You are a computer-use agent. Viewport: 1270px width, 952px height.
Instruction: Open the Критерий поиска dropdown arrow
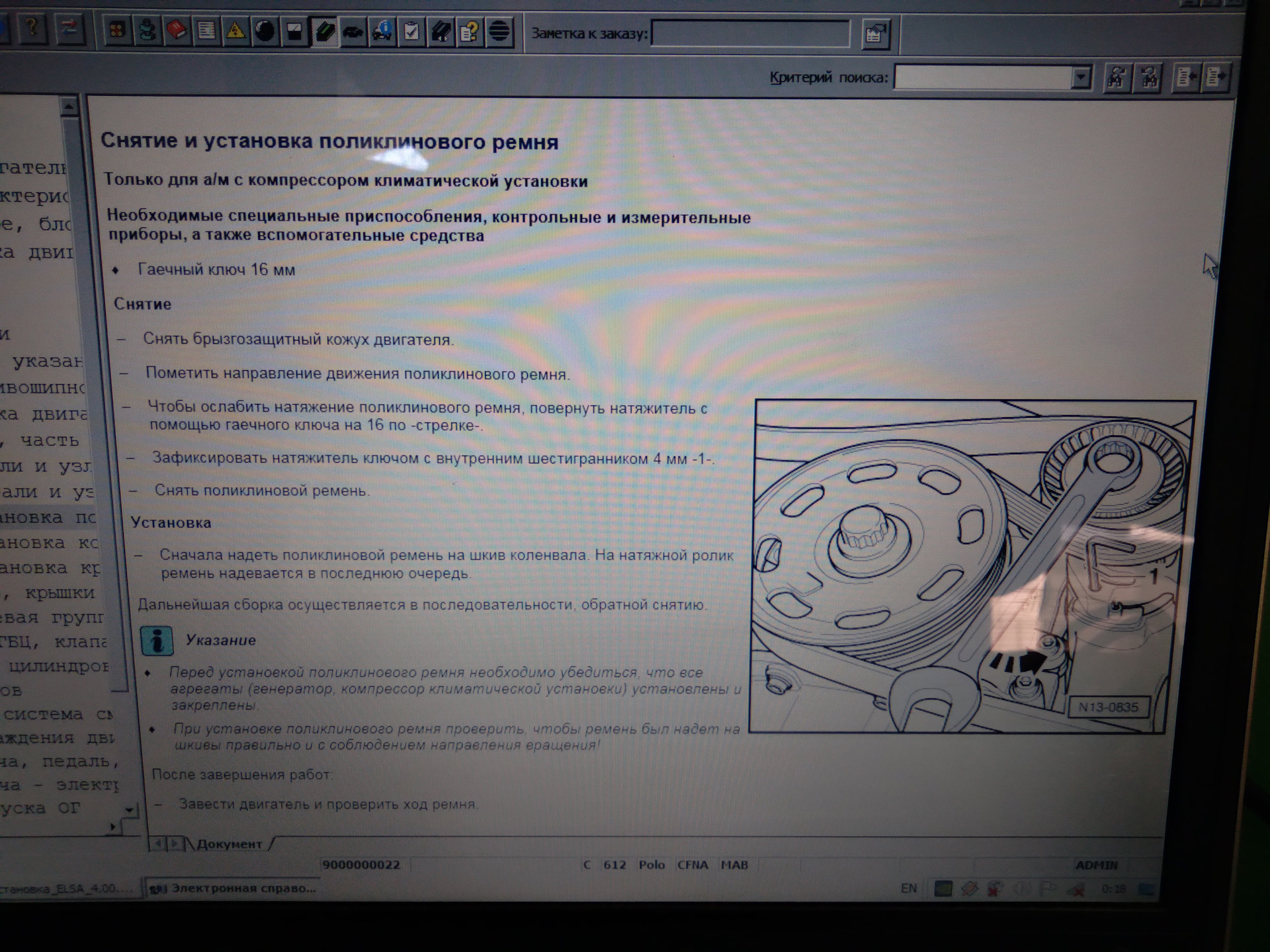1080,78
